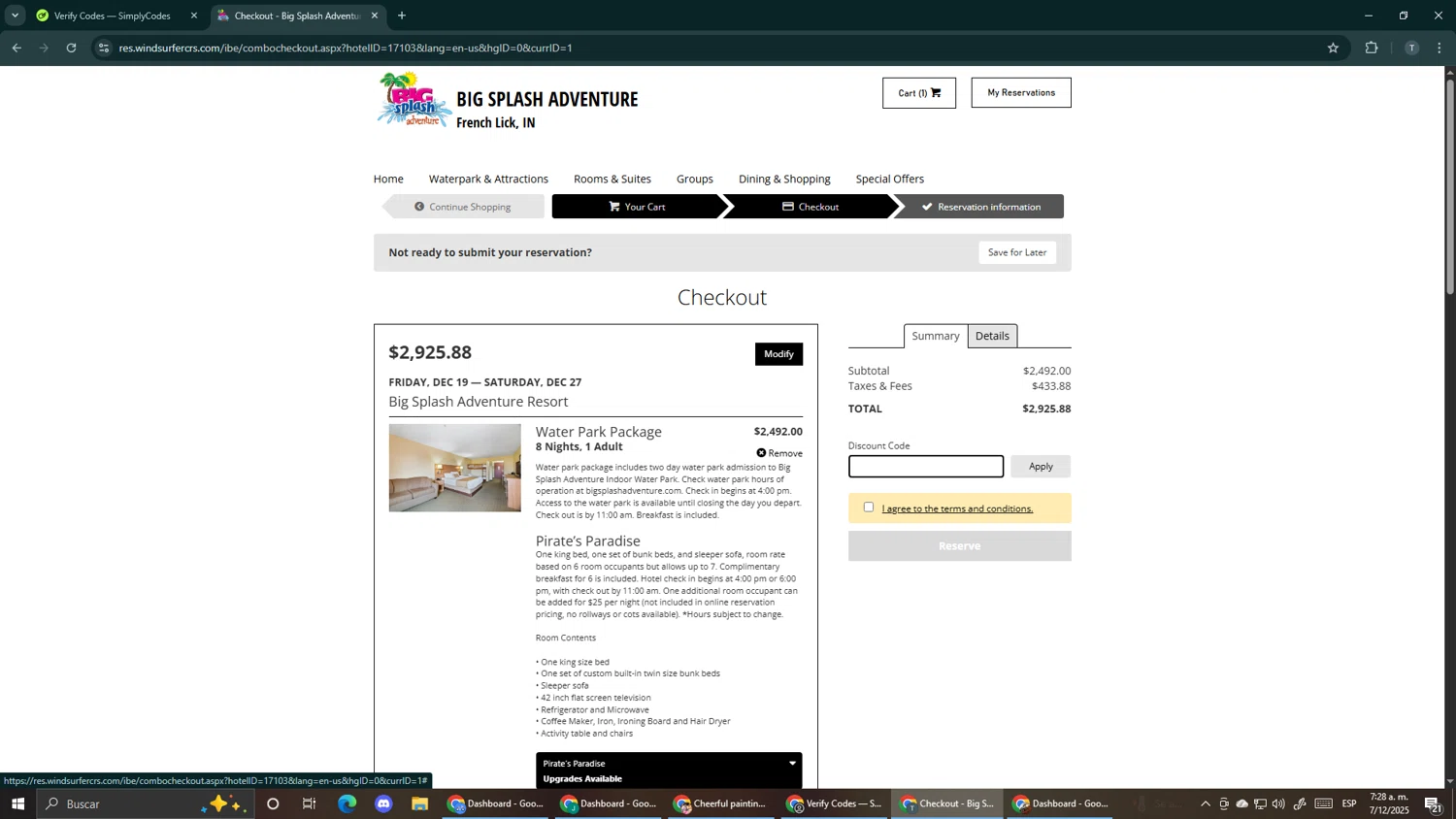The height and width of the screenshot is (819, 1456).
Task: Open File Explorer from taskbar
Action: (x=420, y=804)
